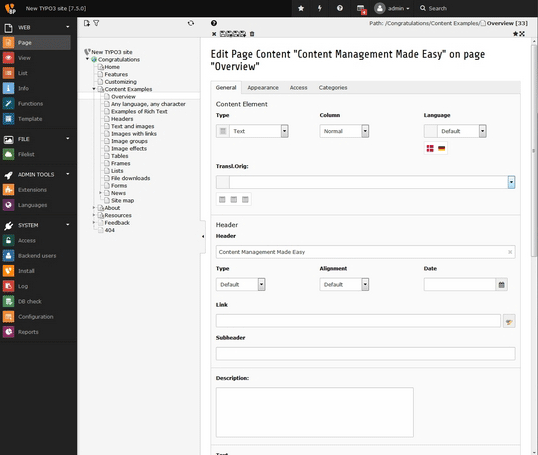Switch to the Categories tab
This screenshot has width=538, height=455.
click(333, 88)
